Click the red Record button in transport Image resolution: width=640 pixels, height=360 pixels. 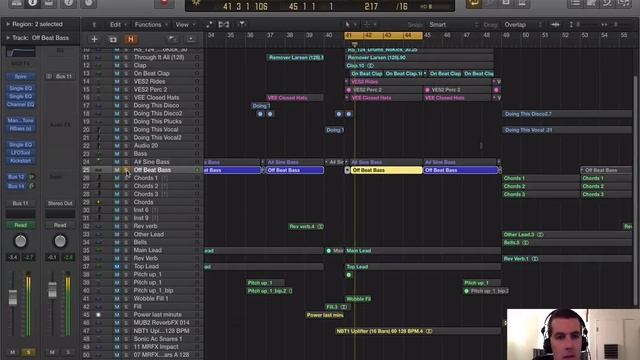pos(164,3)
